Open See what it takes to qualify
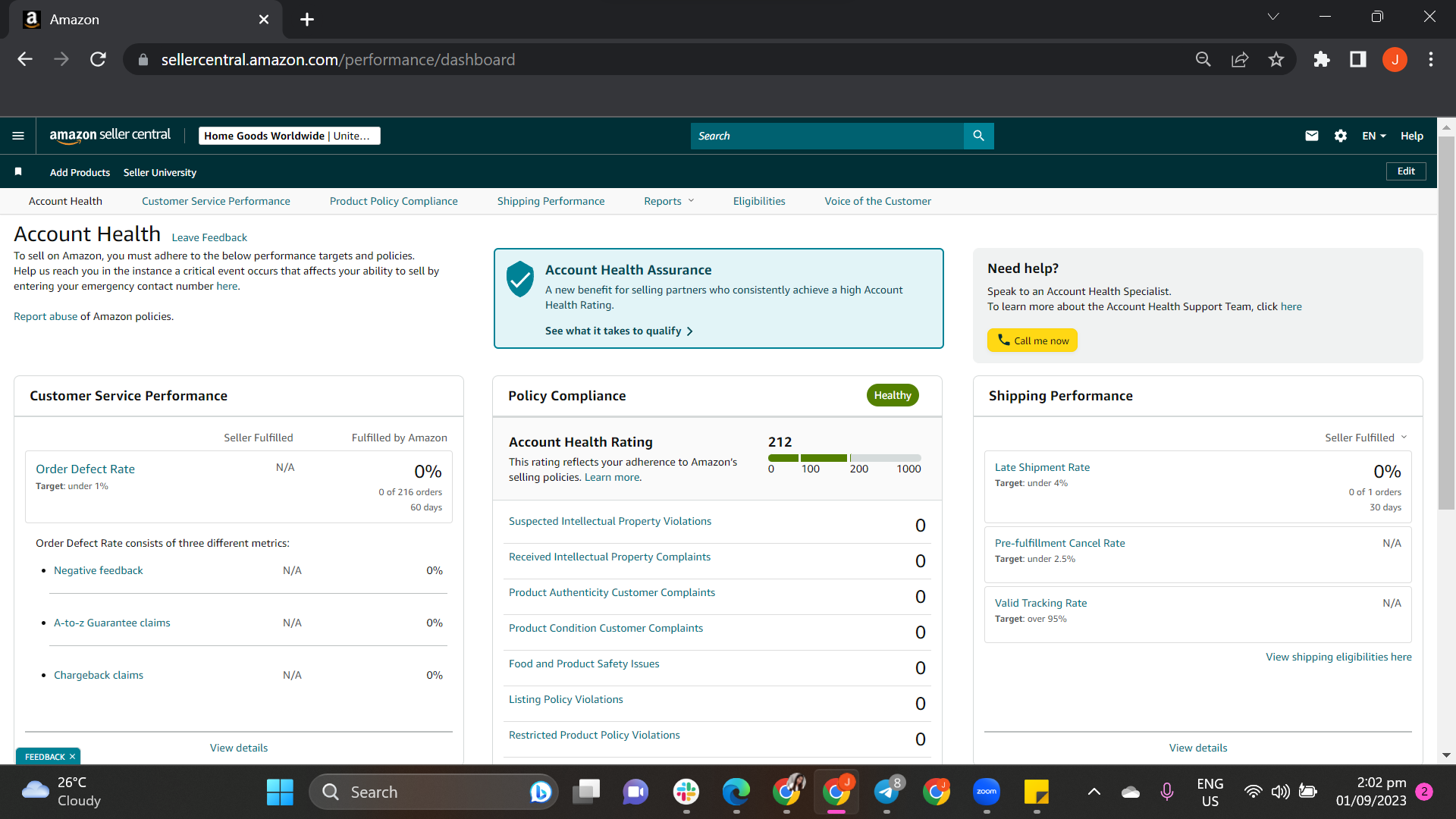Viewport: 1456px width, 819px height. click(x=619, y=331)
